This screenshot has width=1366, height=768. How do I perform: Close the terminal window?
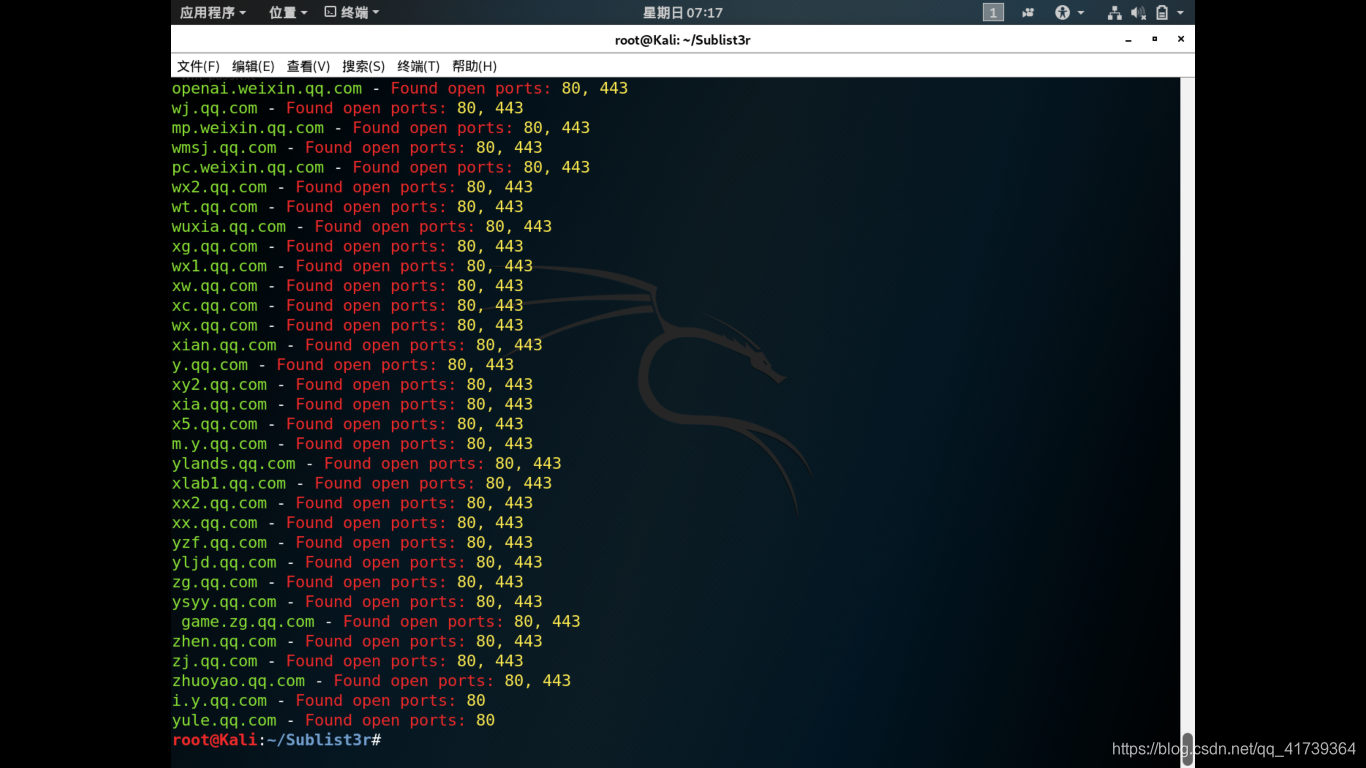click(x=1180, y=40)
